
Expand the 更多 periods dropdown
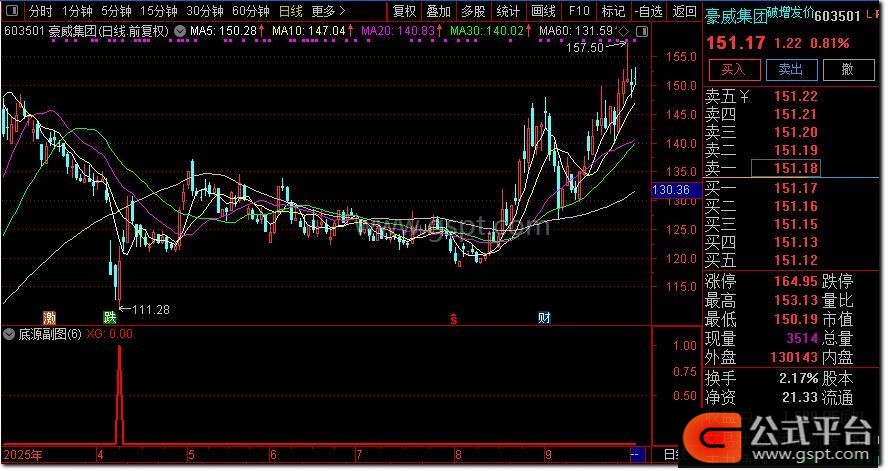(328, 12)
